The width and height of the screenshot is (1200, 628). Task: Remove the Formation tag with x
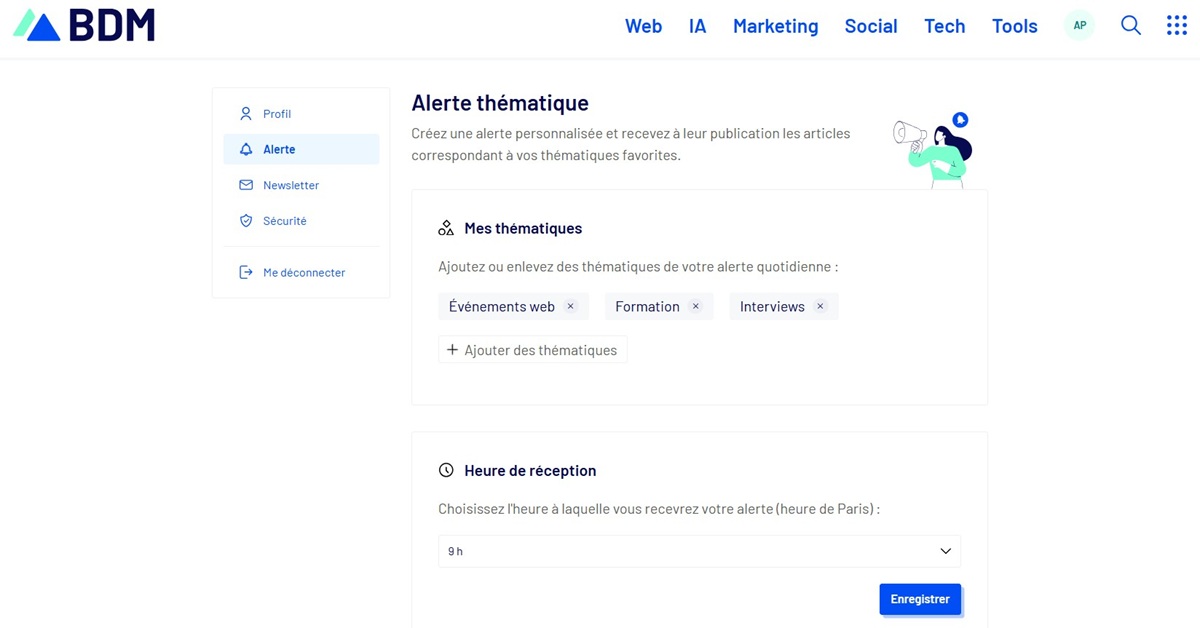point(696,306)
